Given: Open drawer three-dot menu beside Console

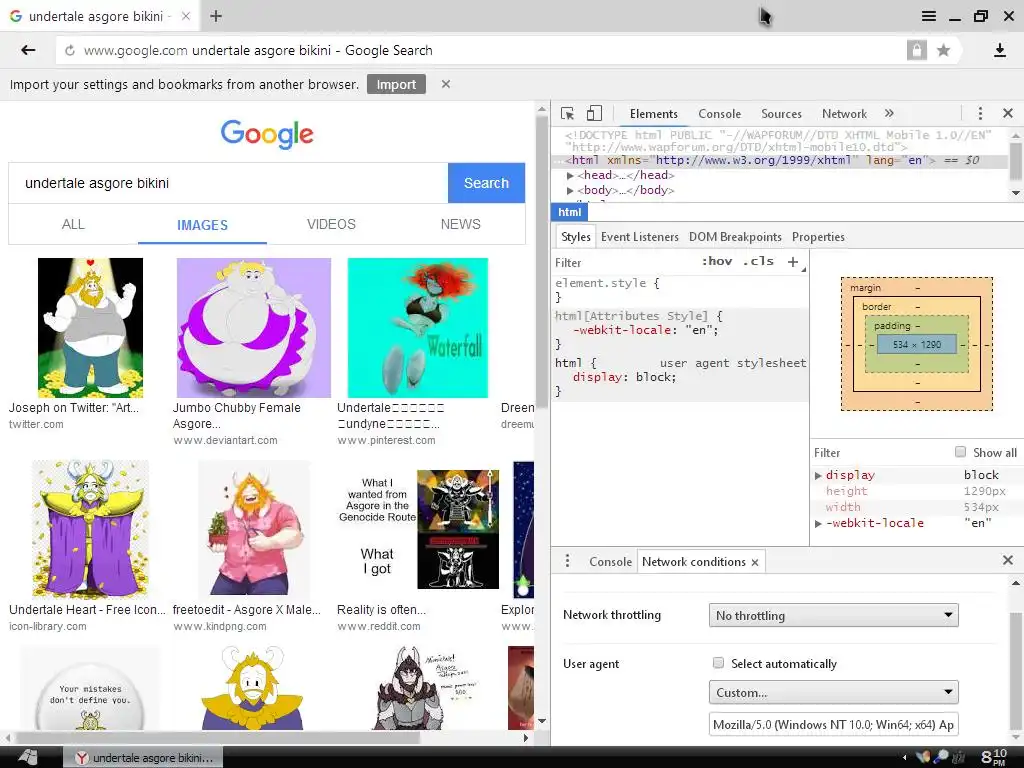Looking at the screenshot, I should pyautogui.click(x=568, y=561).
